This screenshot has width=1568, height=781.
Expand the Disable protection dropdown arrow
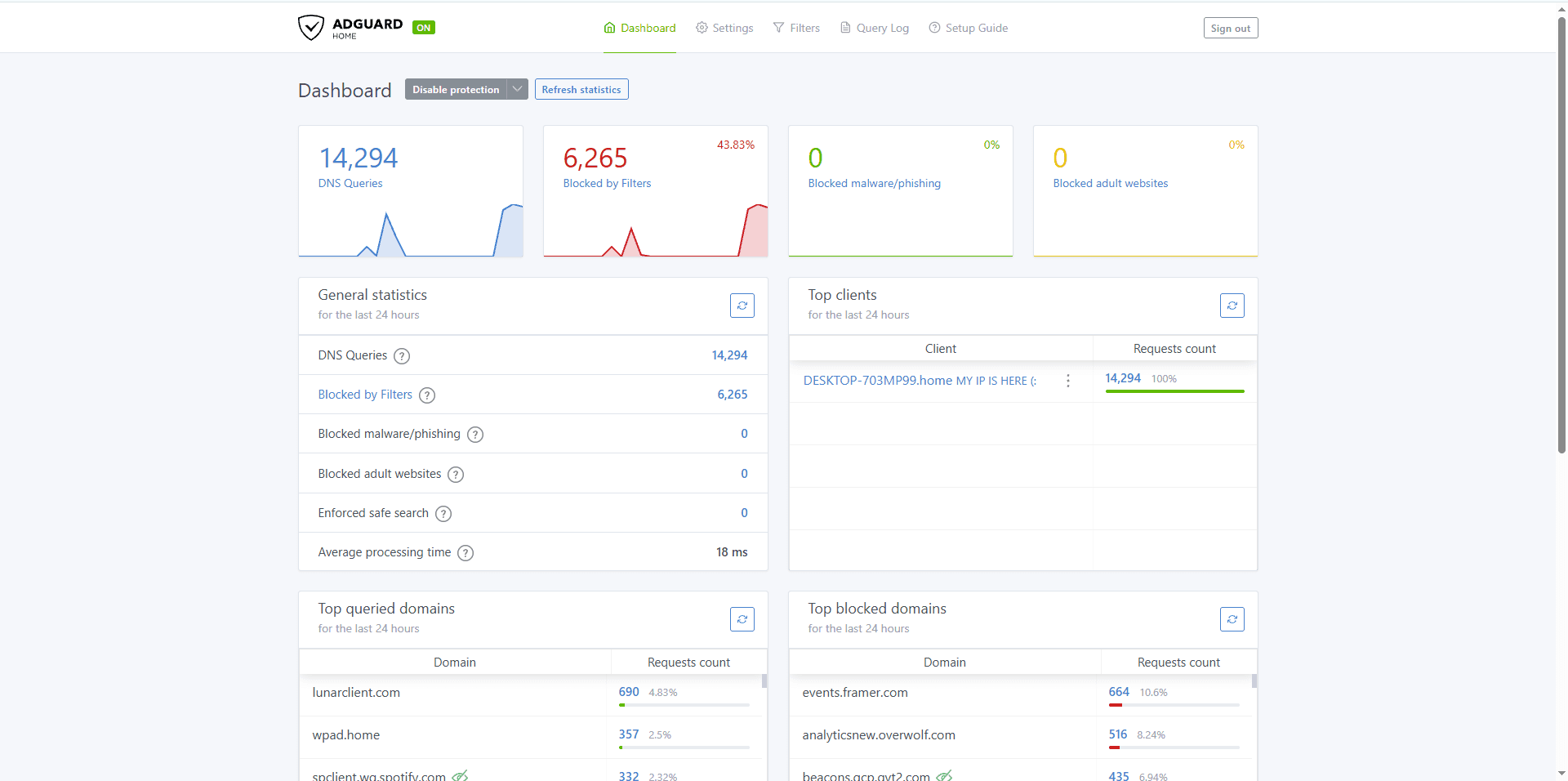pos(518,90)
